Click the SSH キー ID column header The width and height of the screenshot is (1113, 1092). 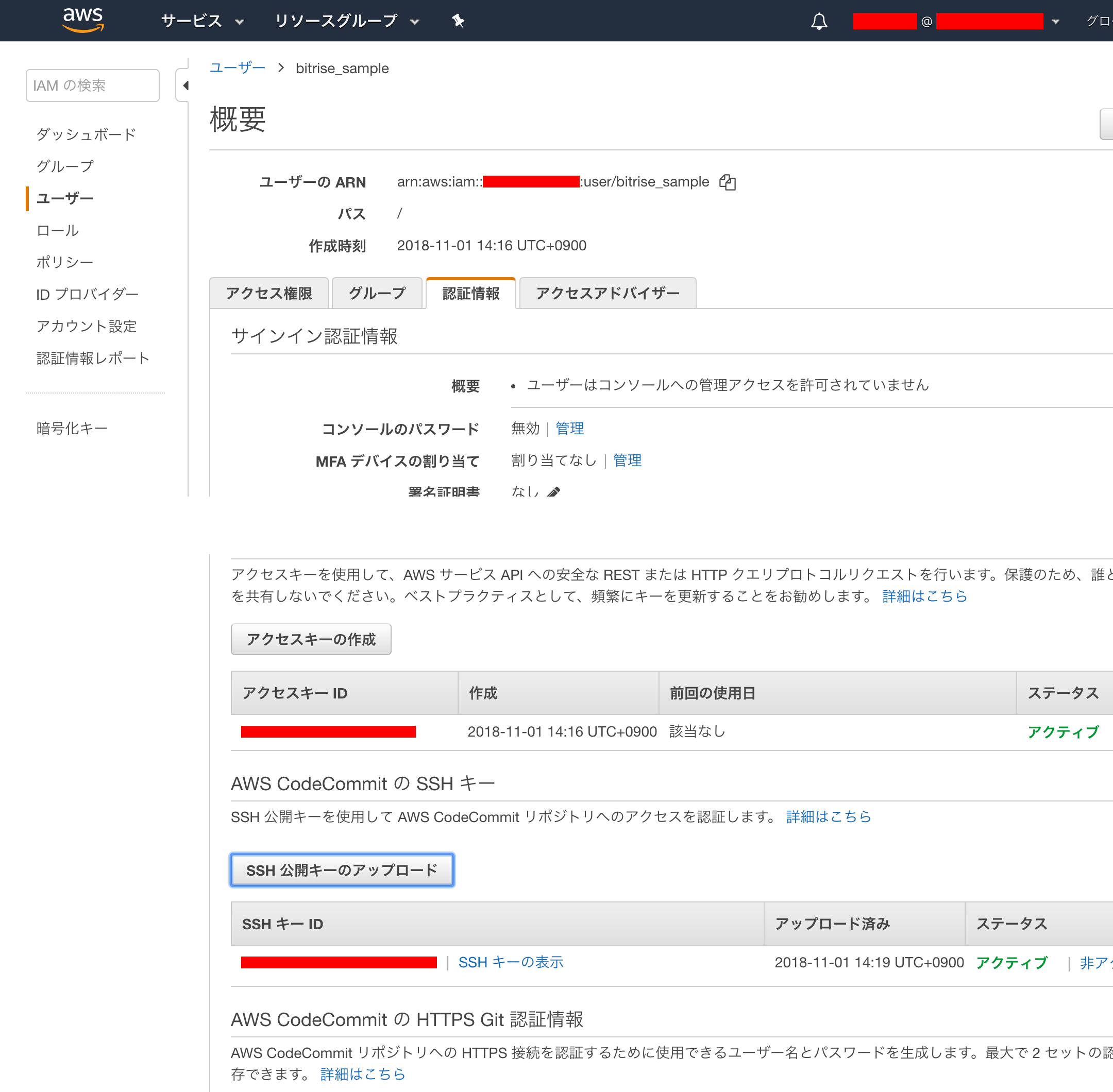pos(497,924)
